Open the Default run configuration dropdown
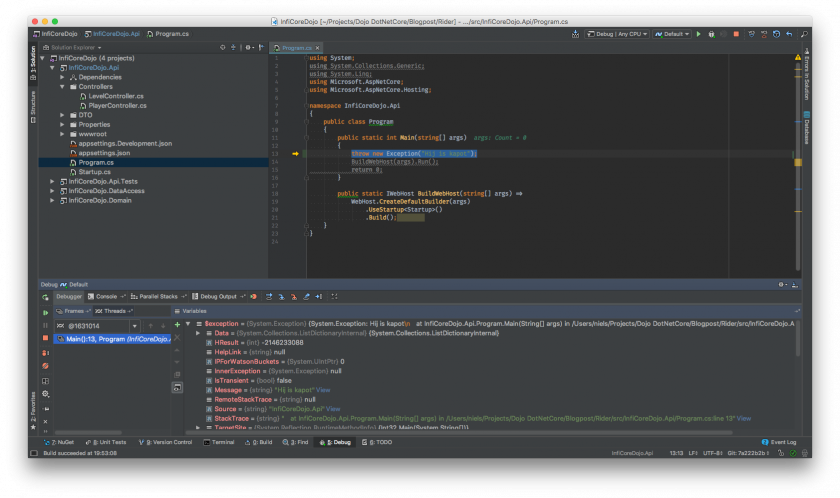Screen dimensions: 840x498 pyautogui.click(x=672, y=34)
